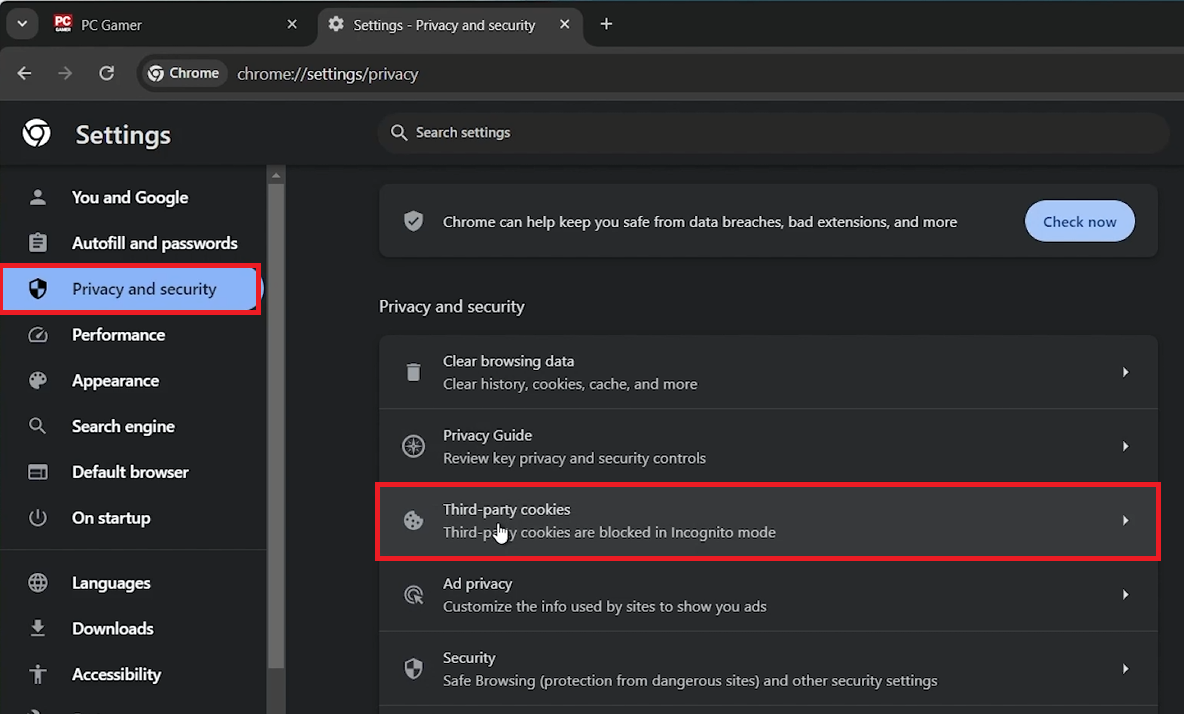Select the Search engine magnifier icon
Image resolution: width=1184 pixels, height=714 pixels.
tap(38, 426)
